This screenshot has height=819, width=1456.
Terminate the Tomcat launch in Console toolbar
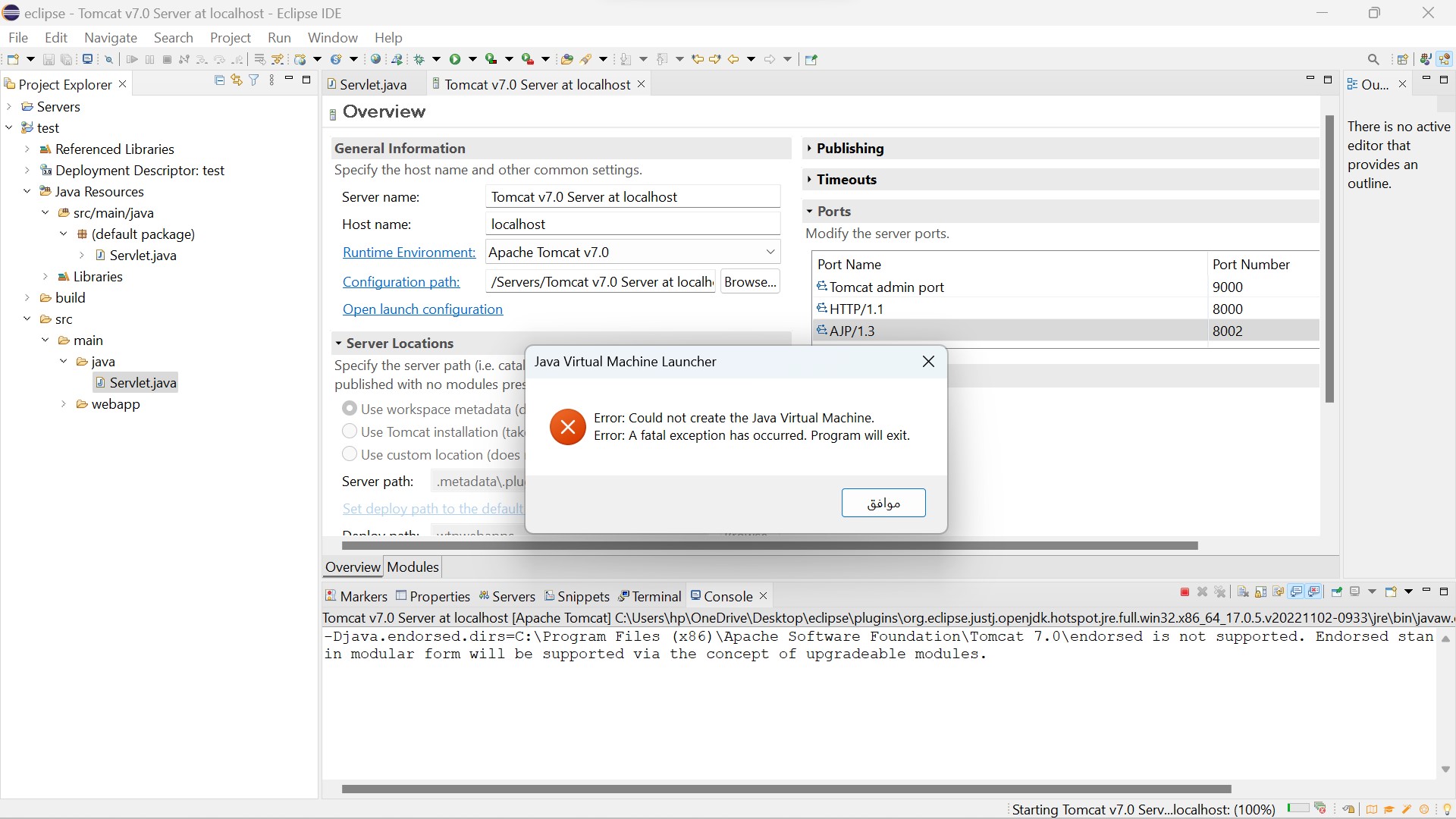[x=1185, y=592]
